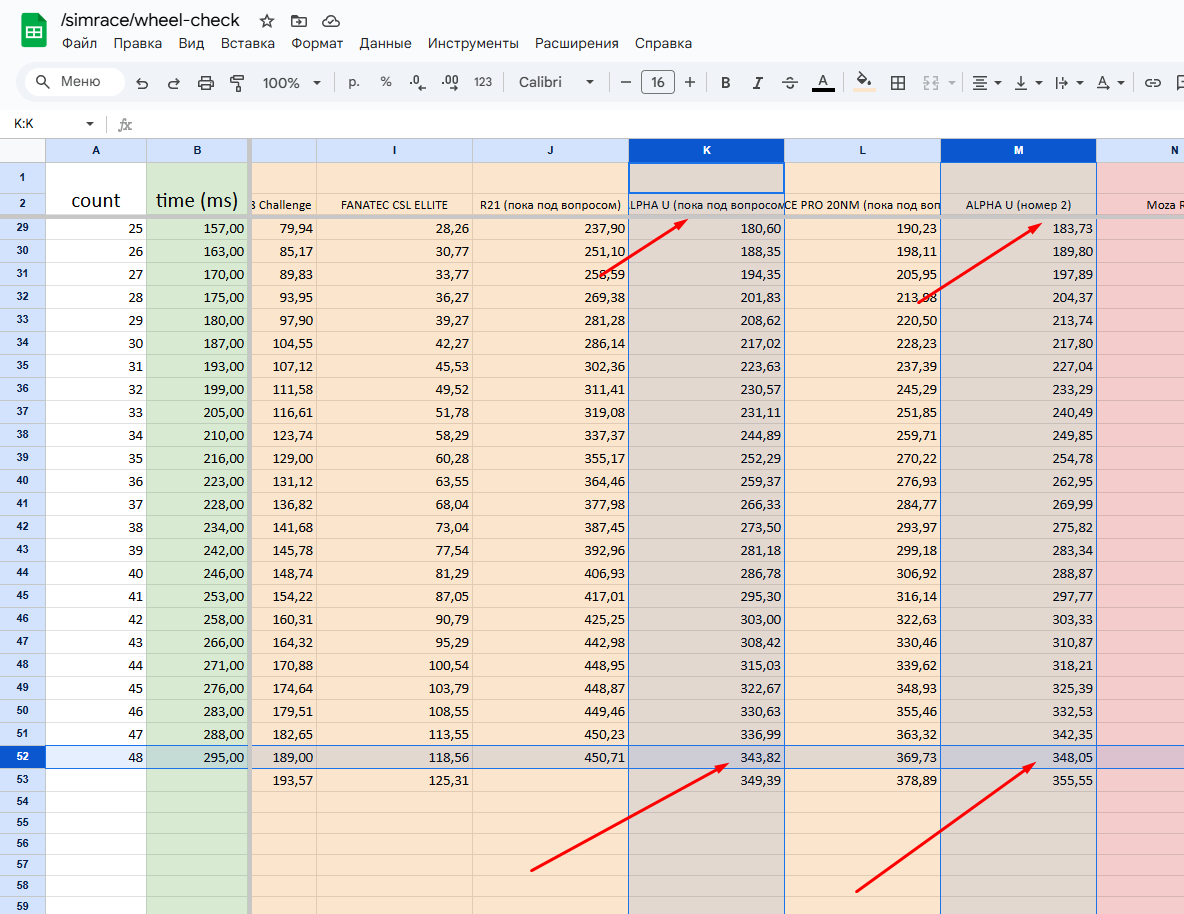
Task: Click cell with value 378,89
Action: coord(862,780)
